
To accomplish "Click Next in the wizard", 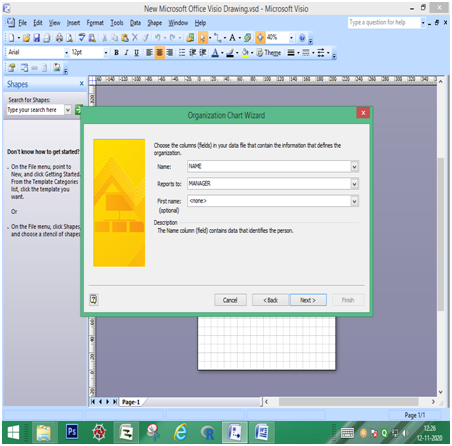I will [308, 300].
